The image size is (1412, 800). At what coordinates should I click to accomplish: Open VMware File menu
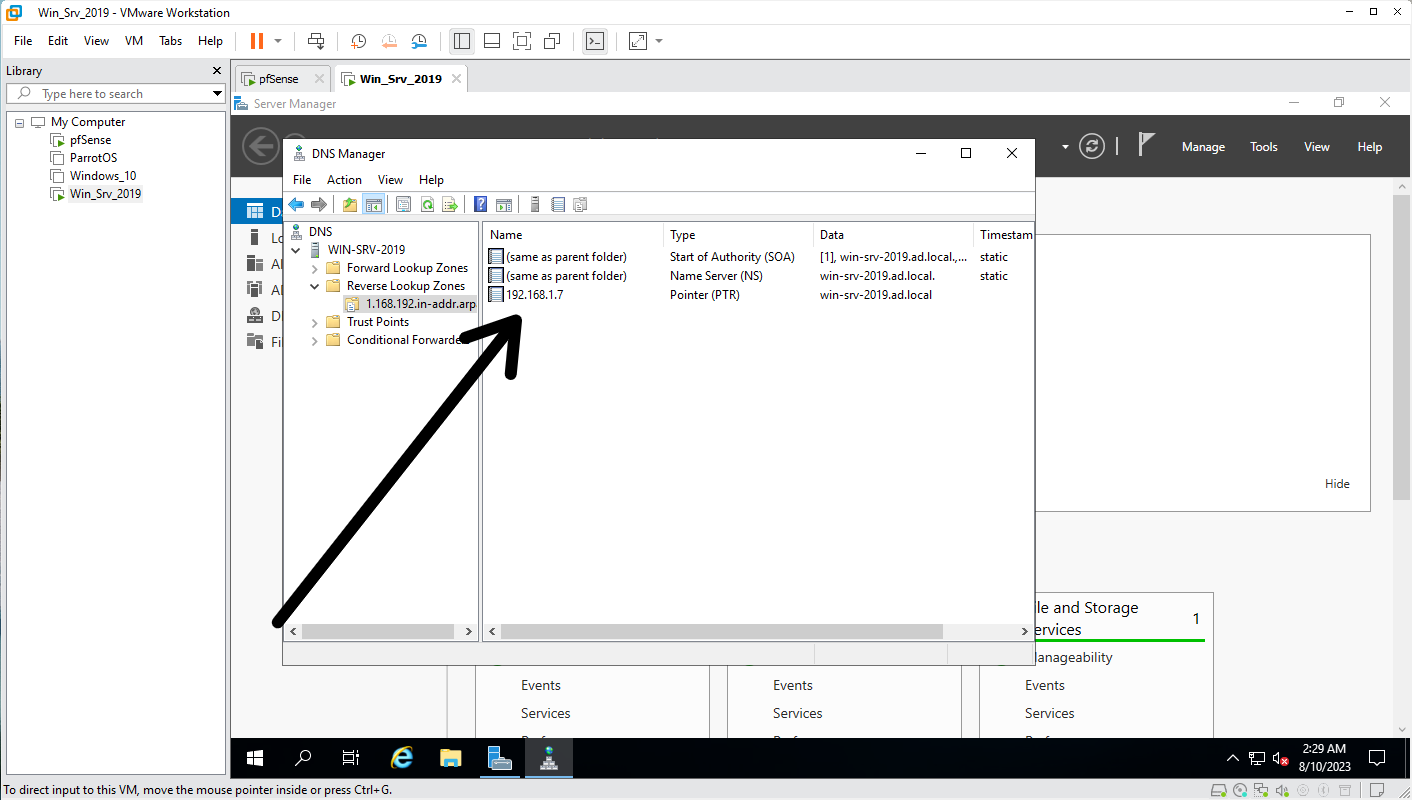tap(23, 41)
